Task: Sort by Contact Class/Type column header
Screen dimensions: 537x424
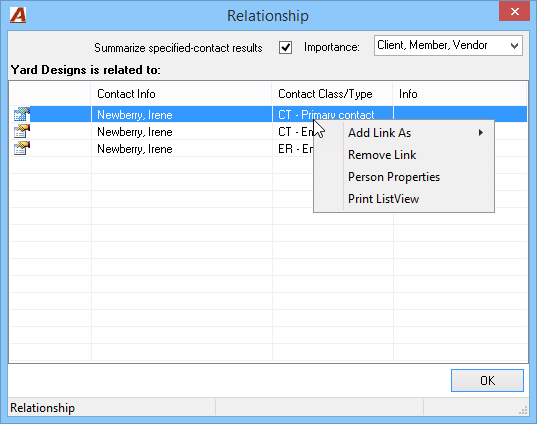Action: point(333,94)
